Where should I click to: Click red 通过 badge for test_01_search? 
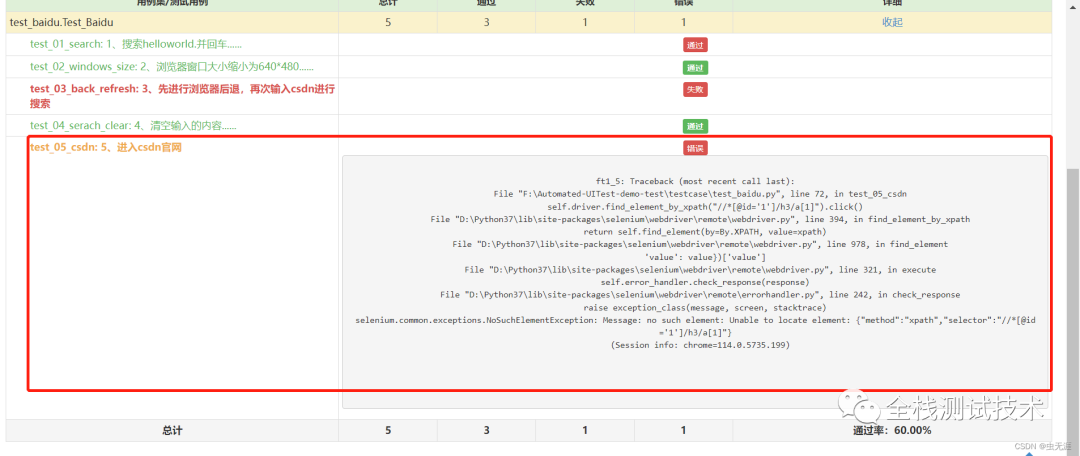696,45
